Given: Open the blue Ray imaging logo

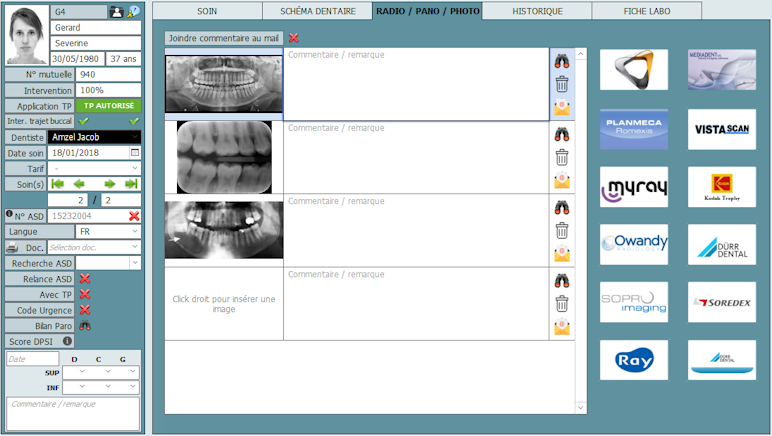Looking at the screenshot, I should tap(634, 360).
